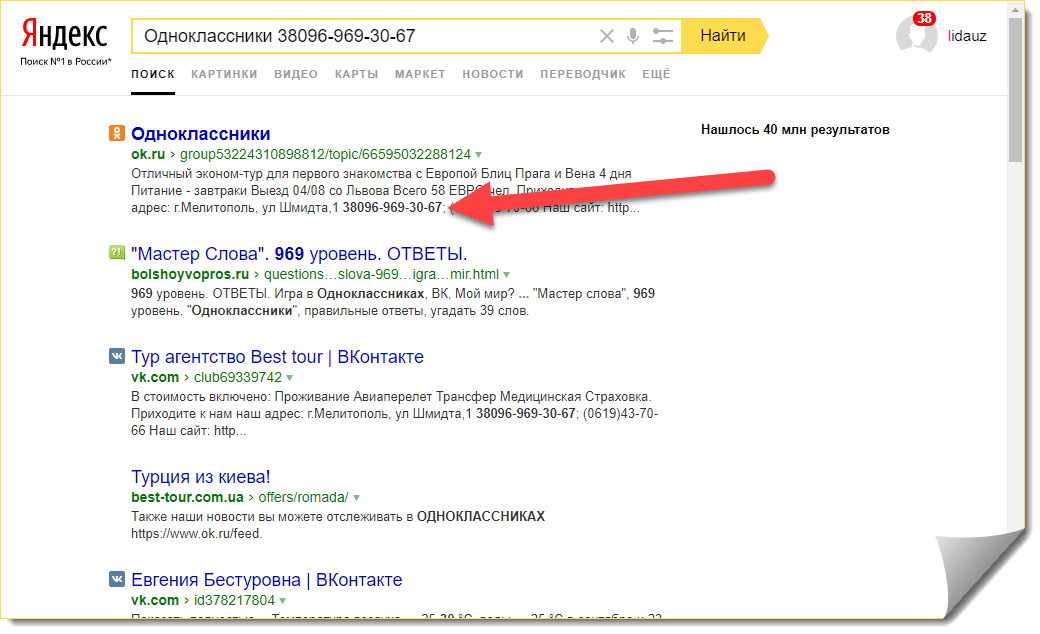Open Тур агентство Best tour | ВКонтакте result
1040x634 pixels.
pos(277,357)
